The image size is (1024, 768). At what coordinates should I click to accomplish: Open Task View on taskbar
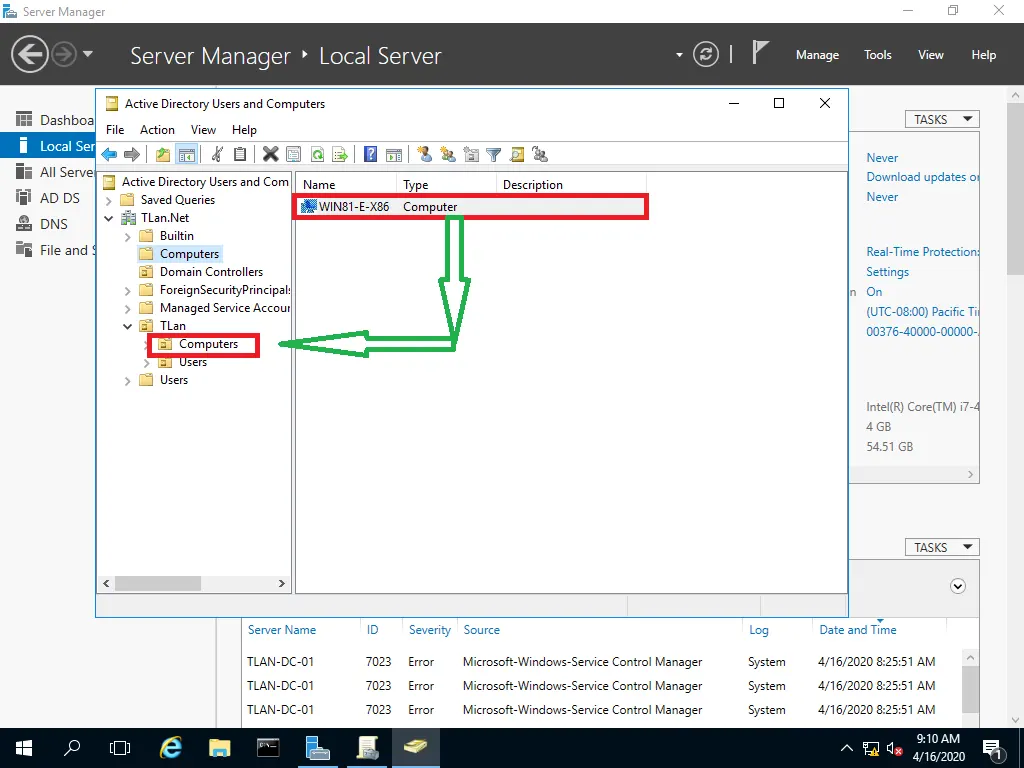click(x=120, y=748)
